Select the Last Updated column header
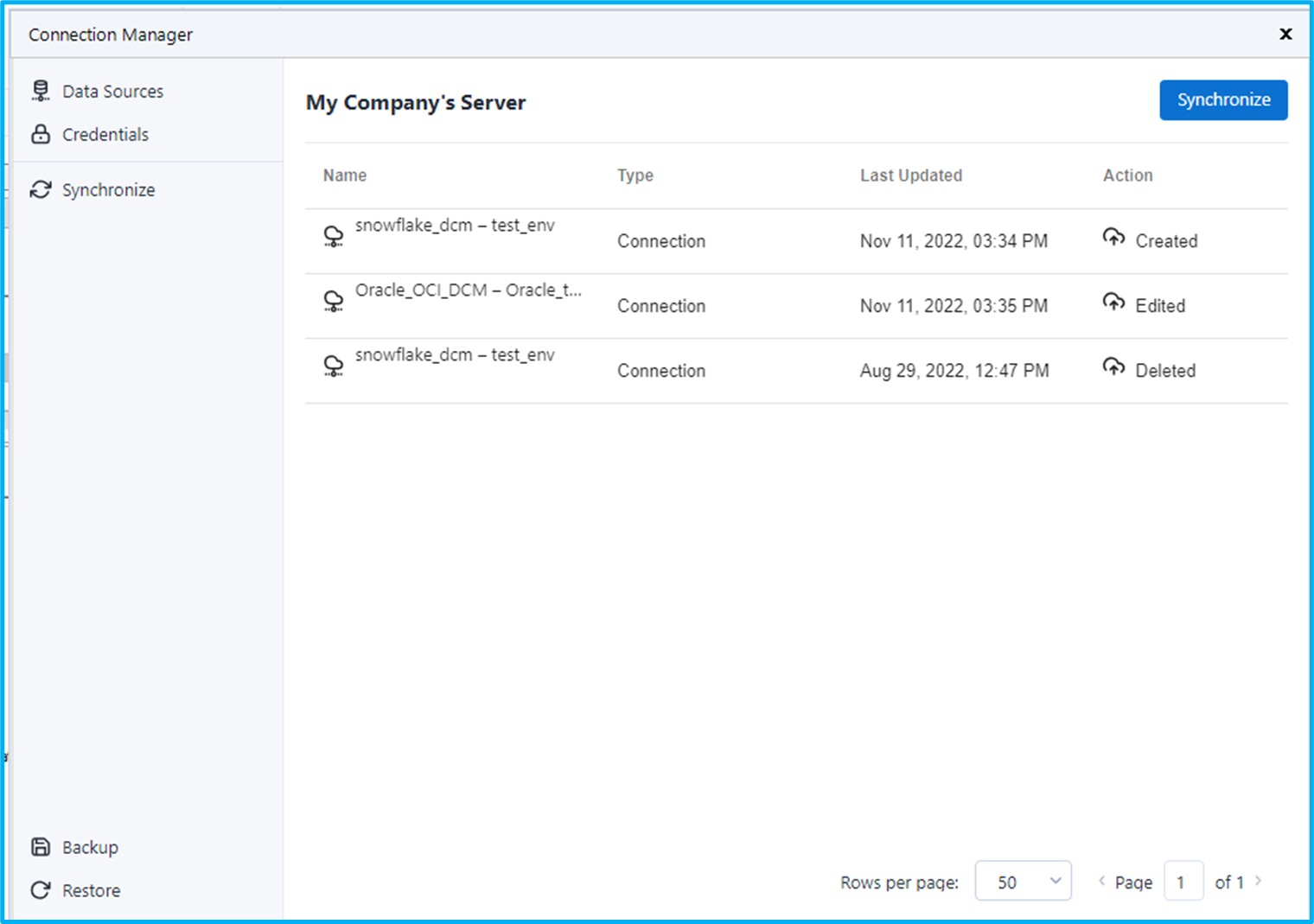 point(910,175)
